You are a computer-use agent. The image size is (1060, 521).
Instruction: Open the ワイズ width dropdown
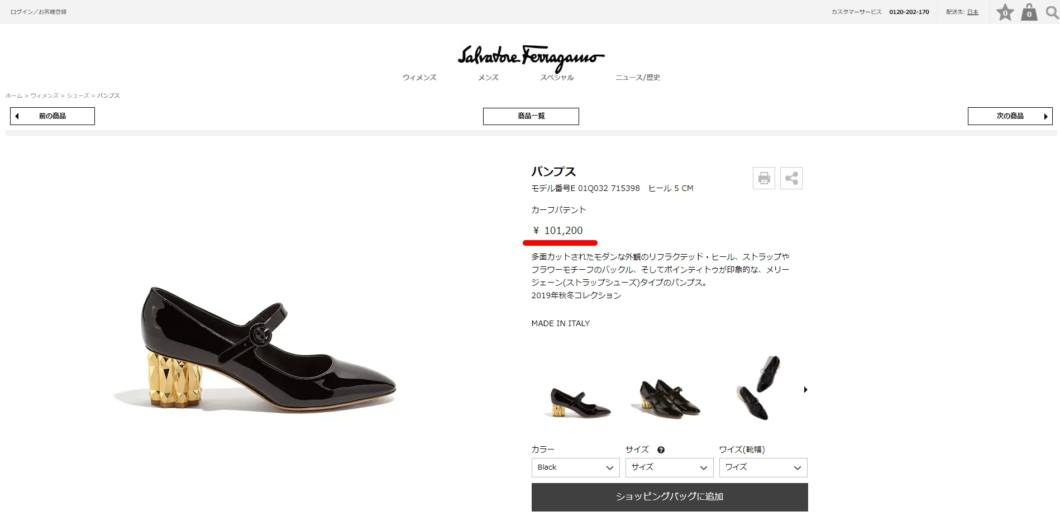pos(763,468)
